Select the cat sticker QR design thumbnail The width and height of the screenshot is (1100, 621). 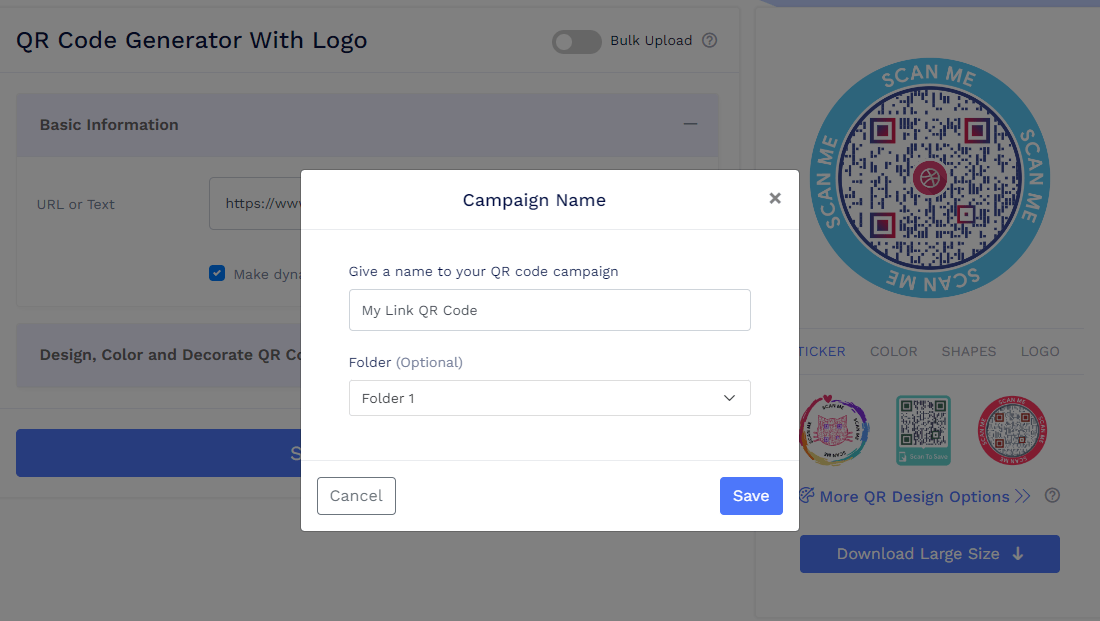tap(834, 430)
